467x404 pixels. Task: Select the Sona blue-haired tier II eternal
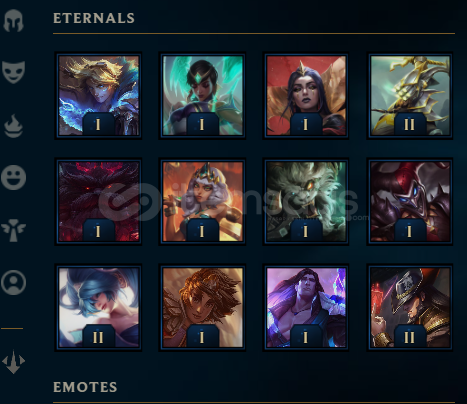[x=98, y=307]
